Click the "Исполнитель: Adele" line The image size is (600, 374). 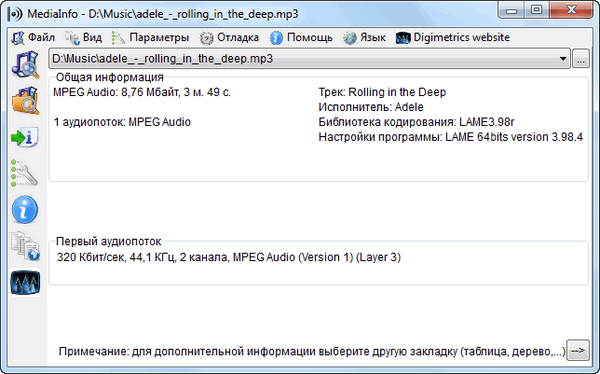(x=371, y=107)
